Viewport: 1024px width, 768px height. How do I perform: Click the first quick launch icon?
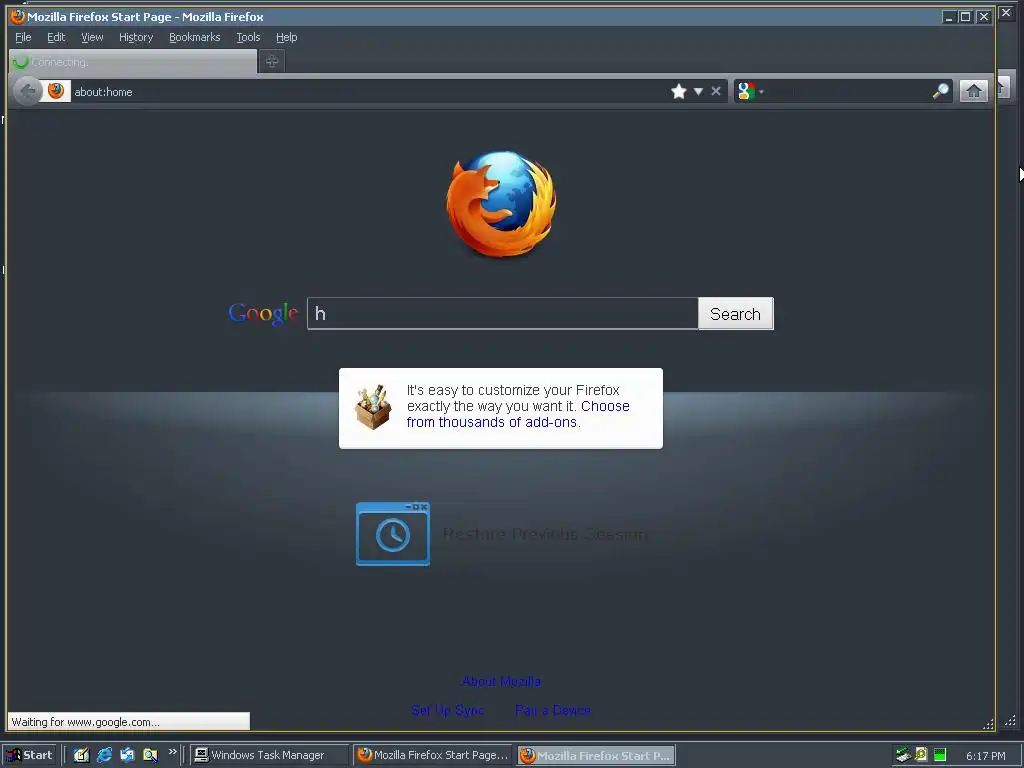click(81, 755)
